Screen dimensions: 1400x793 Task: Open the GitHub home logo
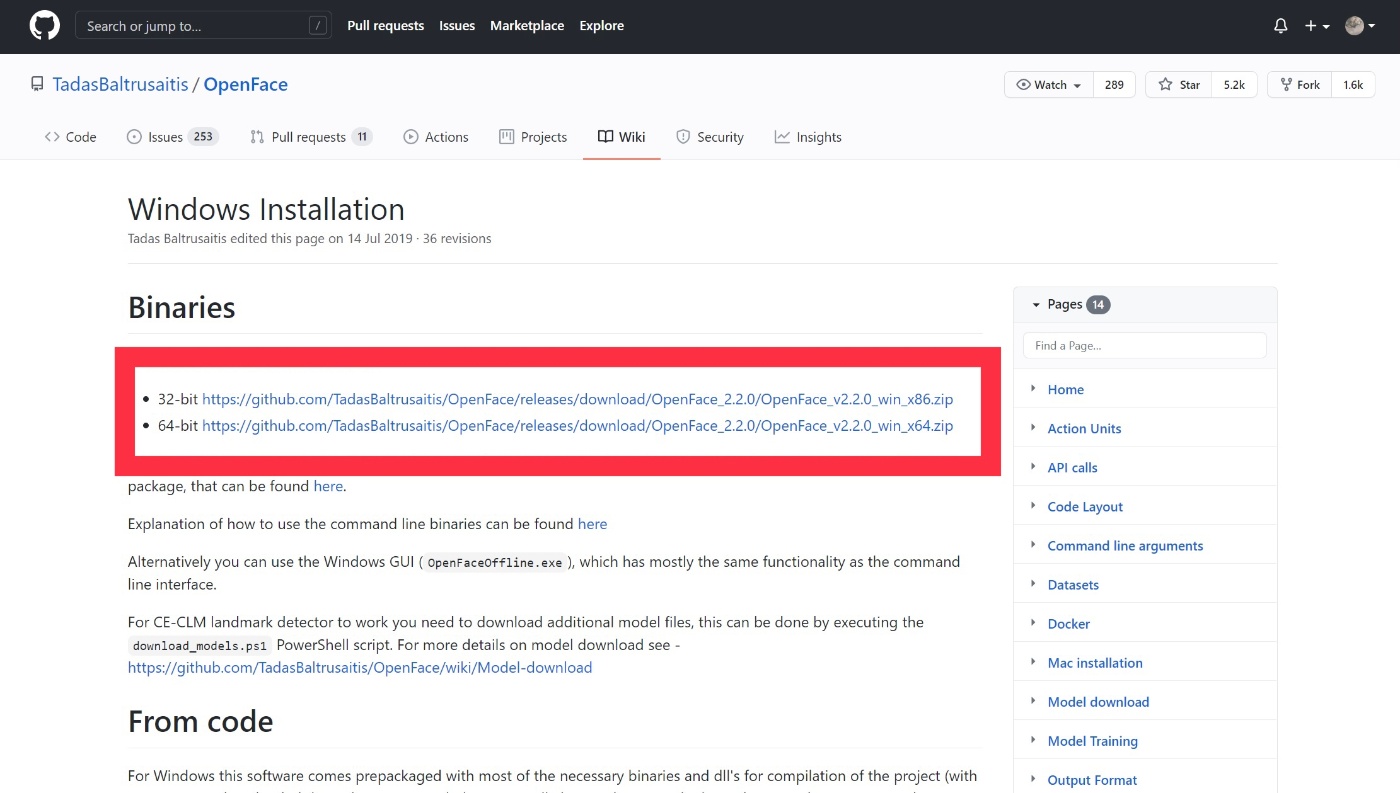point(44,25)
